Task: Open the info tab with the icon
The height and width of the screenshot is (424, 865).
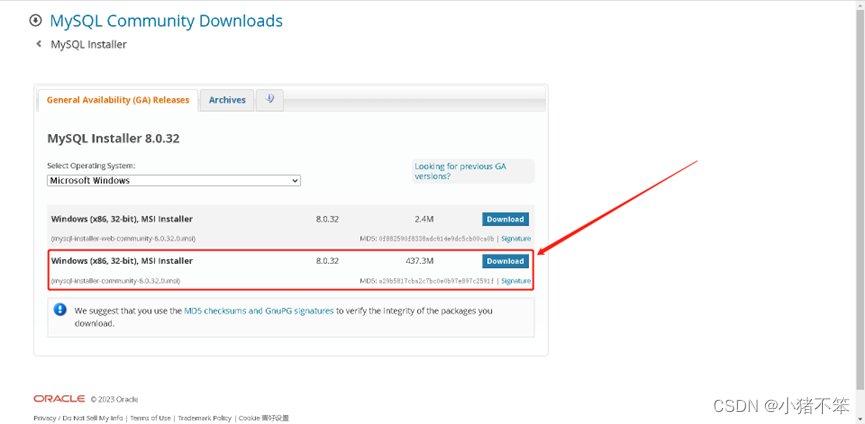Action: (270, 100)
